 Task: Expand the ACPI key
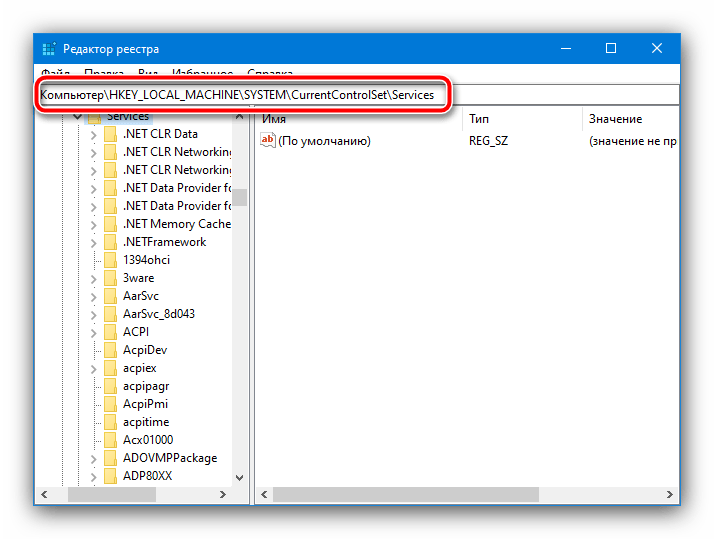pos(93,333)
